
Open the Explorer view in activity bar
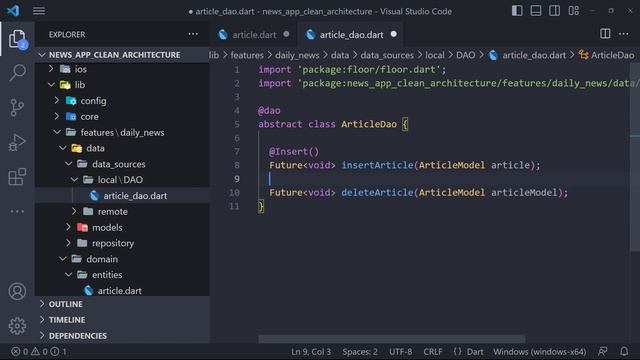click(x=17, y=39)
